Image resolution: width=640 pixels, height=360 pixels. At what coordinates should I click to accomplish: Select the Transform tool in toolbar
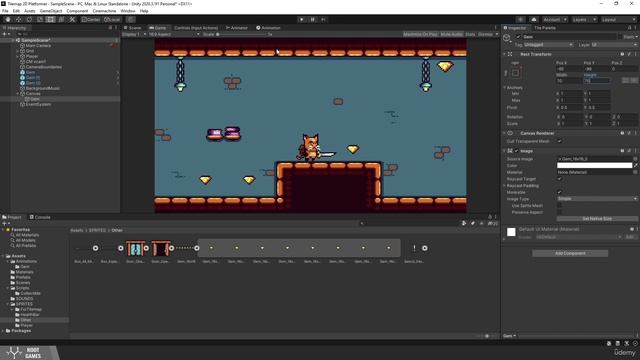(x=61, y=19)
